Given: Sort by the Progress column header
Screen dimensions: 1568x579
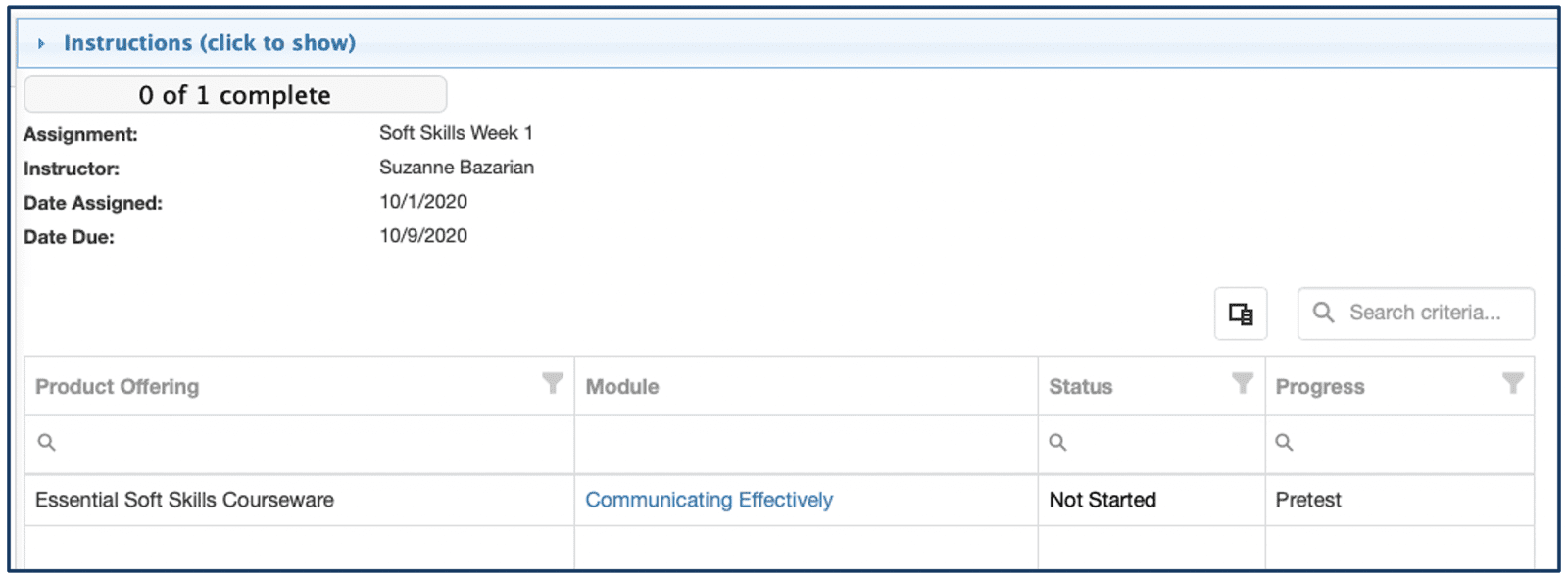Looking at the screenshot, I should 1320,387.
